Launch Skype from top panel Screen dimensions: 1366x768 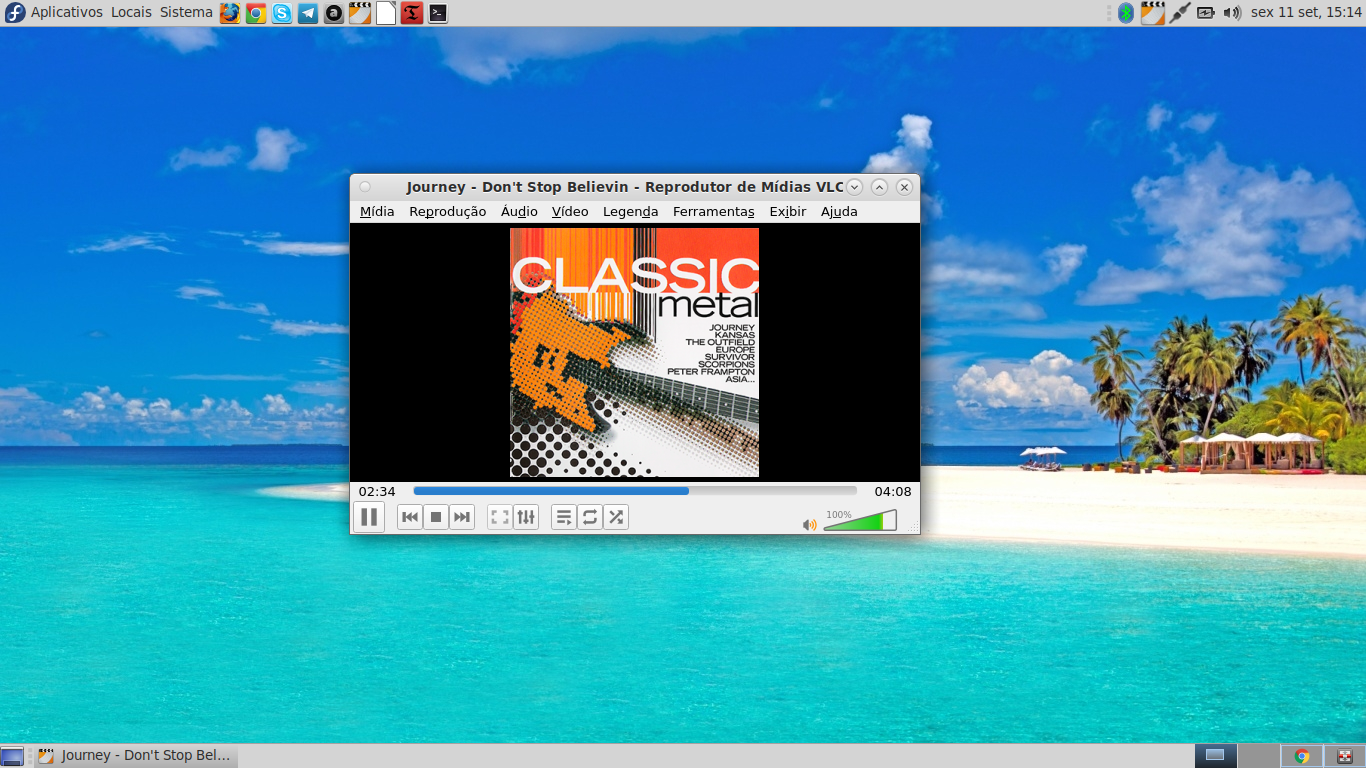(282, 13)
